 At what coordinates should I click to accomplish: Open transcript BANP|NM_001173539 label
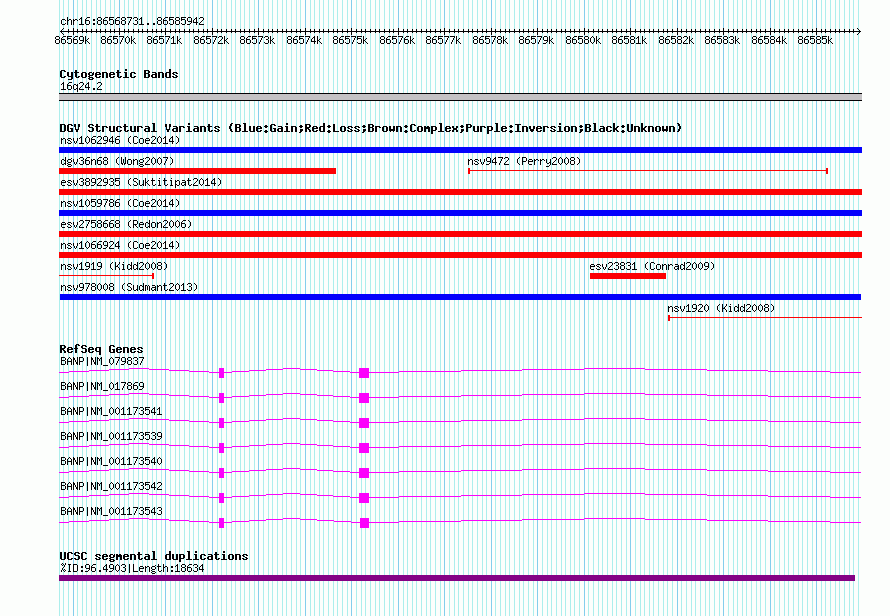[x=111, y=436]
